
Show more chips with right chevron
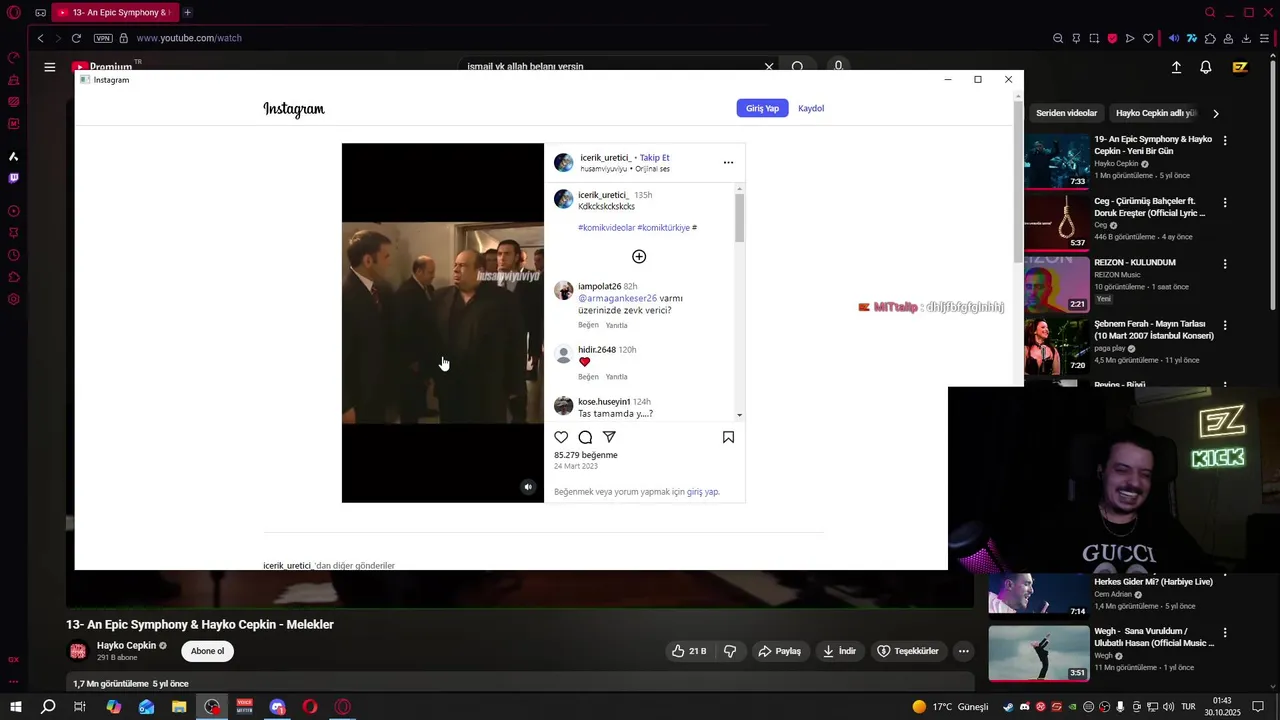coord(1216,113)
